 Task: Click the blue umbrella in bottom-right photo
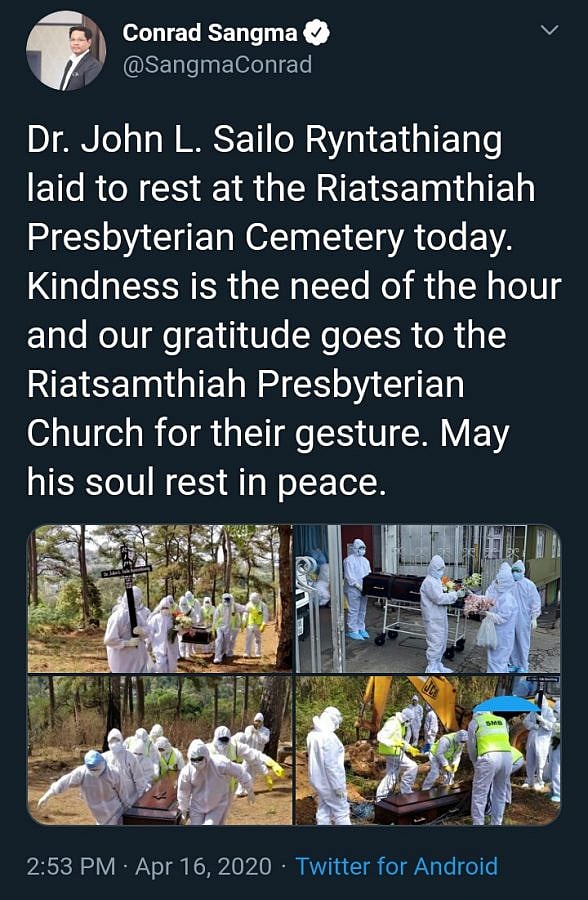(x=505, y=704)
